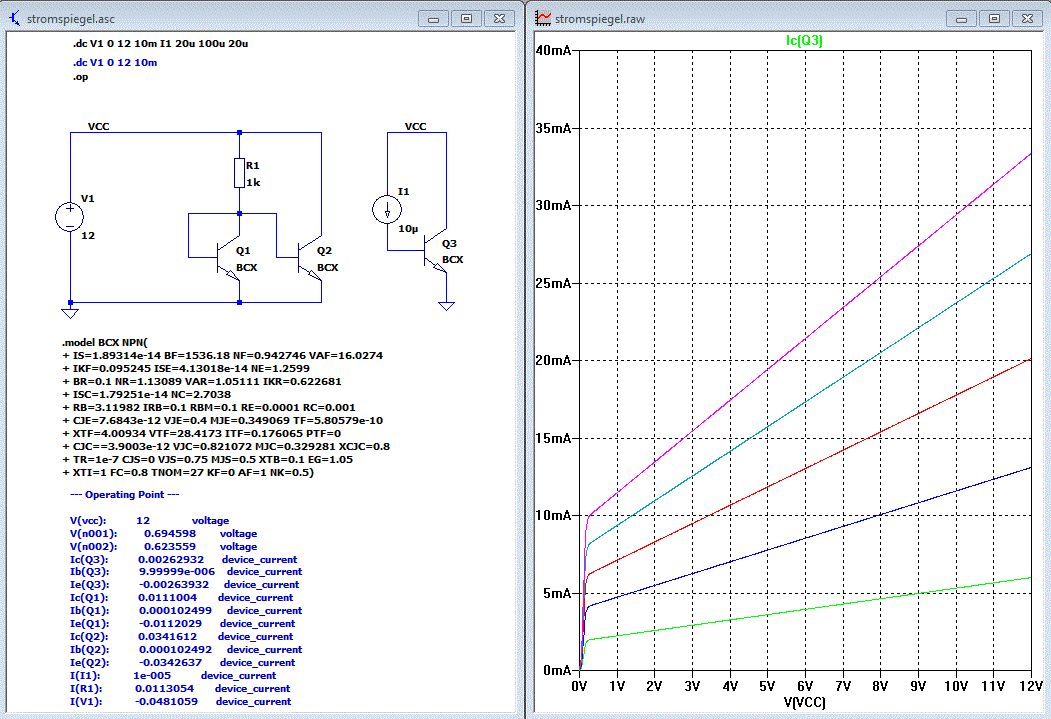Click the blue .dc V1 0 12 10m directive
The height and width of the screenshot is (719, 1051).
click(x=115, y=62)
